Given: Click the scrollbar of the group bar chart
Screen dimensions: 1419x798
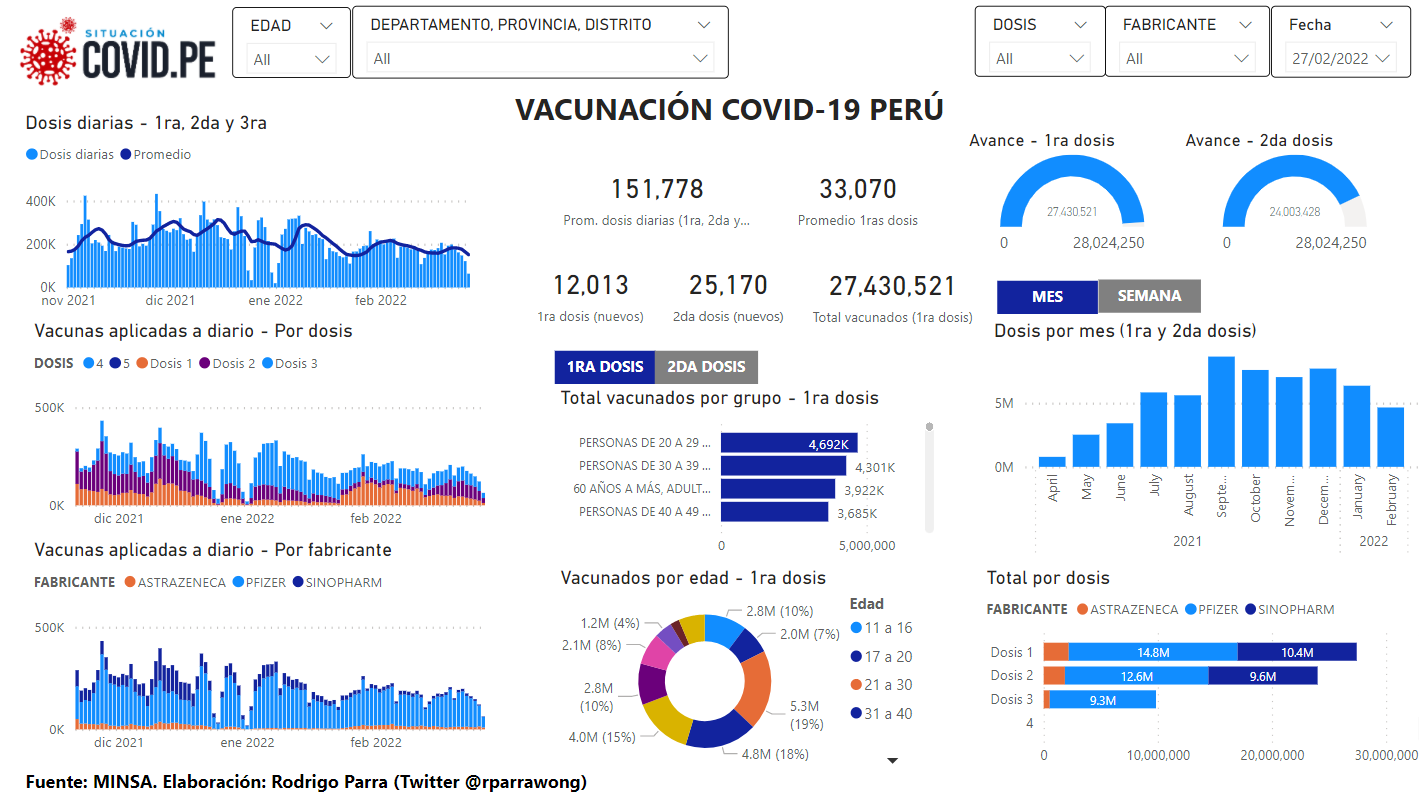Looking at the screenshot, I should (x=929, y=477).
